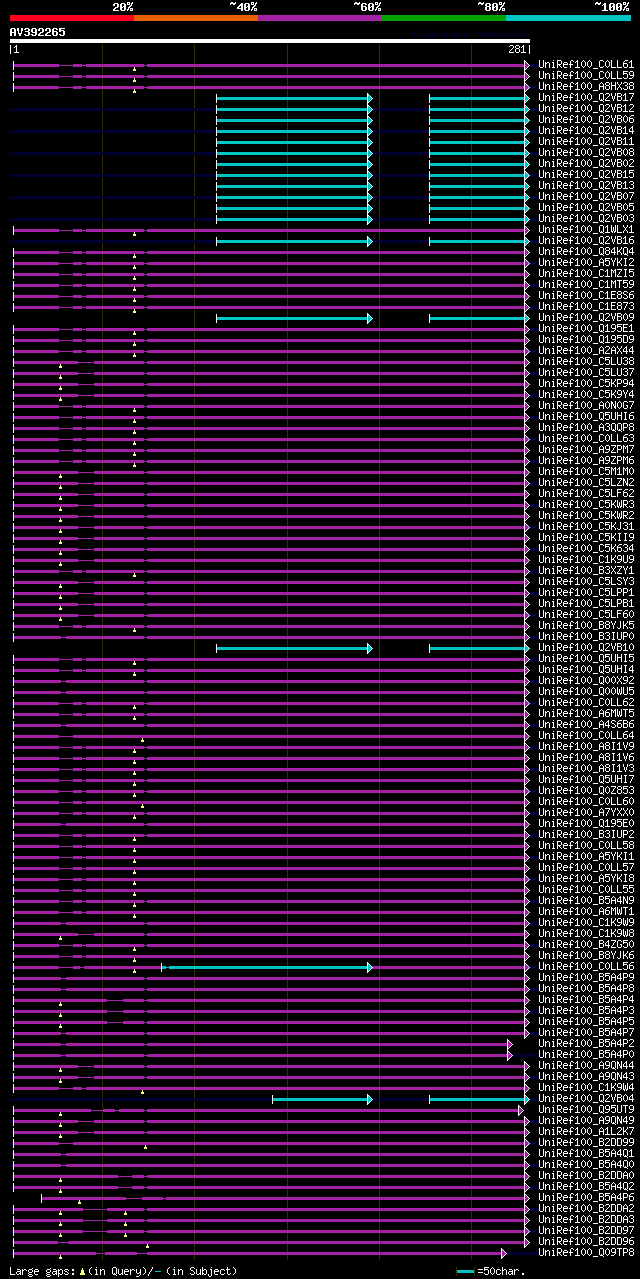Open hit UniRef100_B3IUP2
Image resolution: width=640 pixels, height=1279 pixels.
(586, 834)
